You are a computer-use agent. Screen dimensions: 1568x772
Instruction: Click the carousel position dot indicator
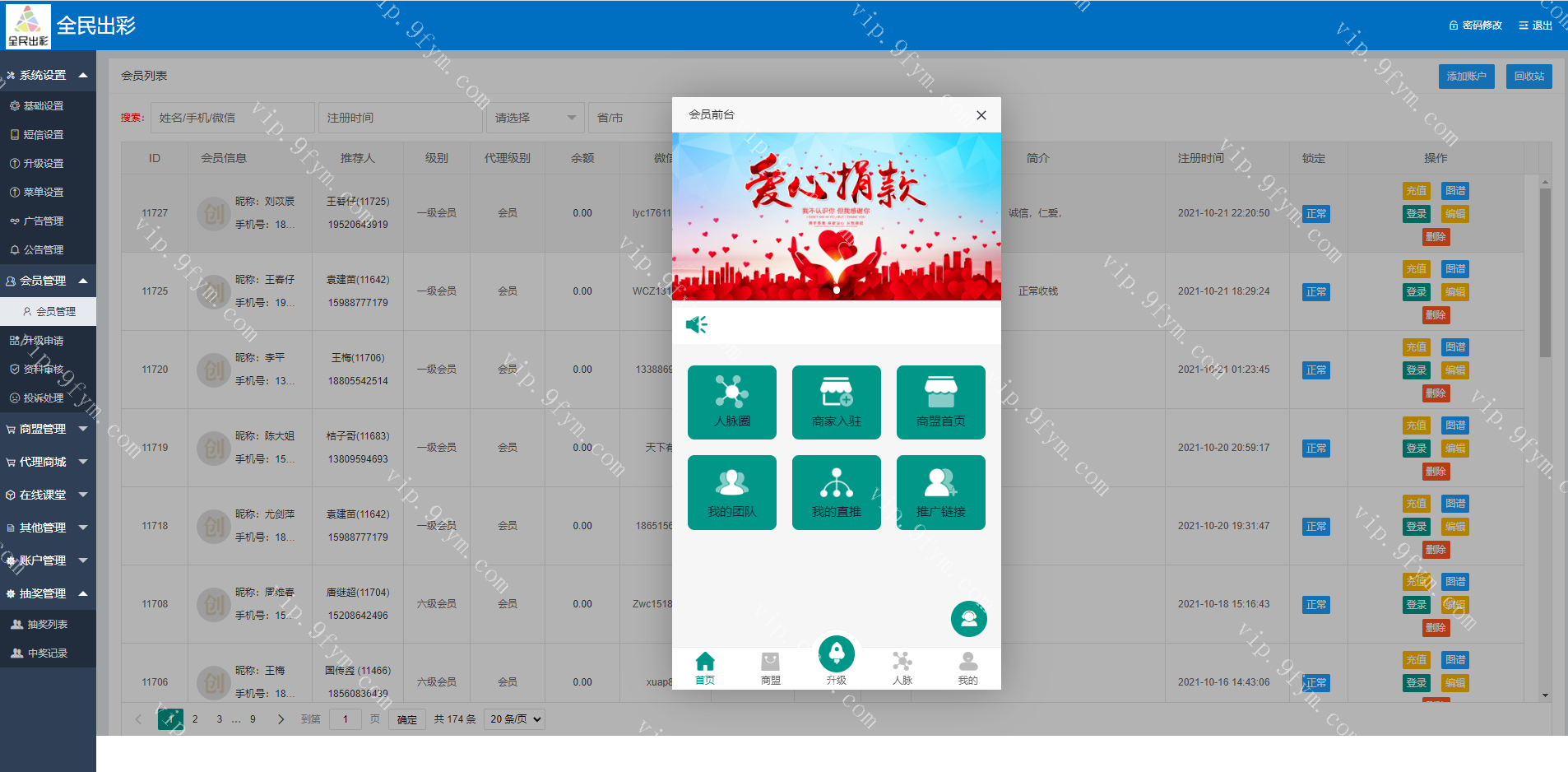(836, 290)
